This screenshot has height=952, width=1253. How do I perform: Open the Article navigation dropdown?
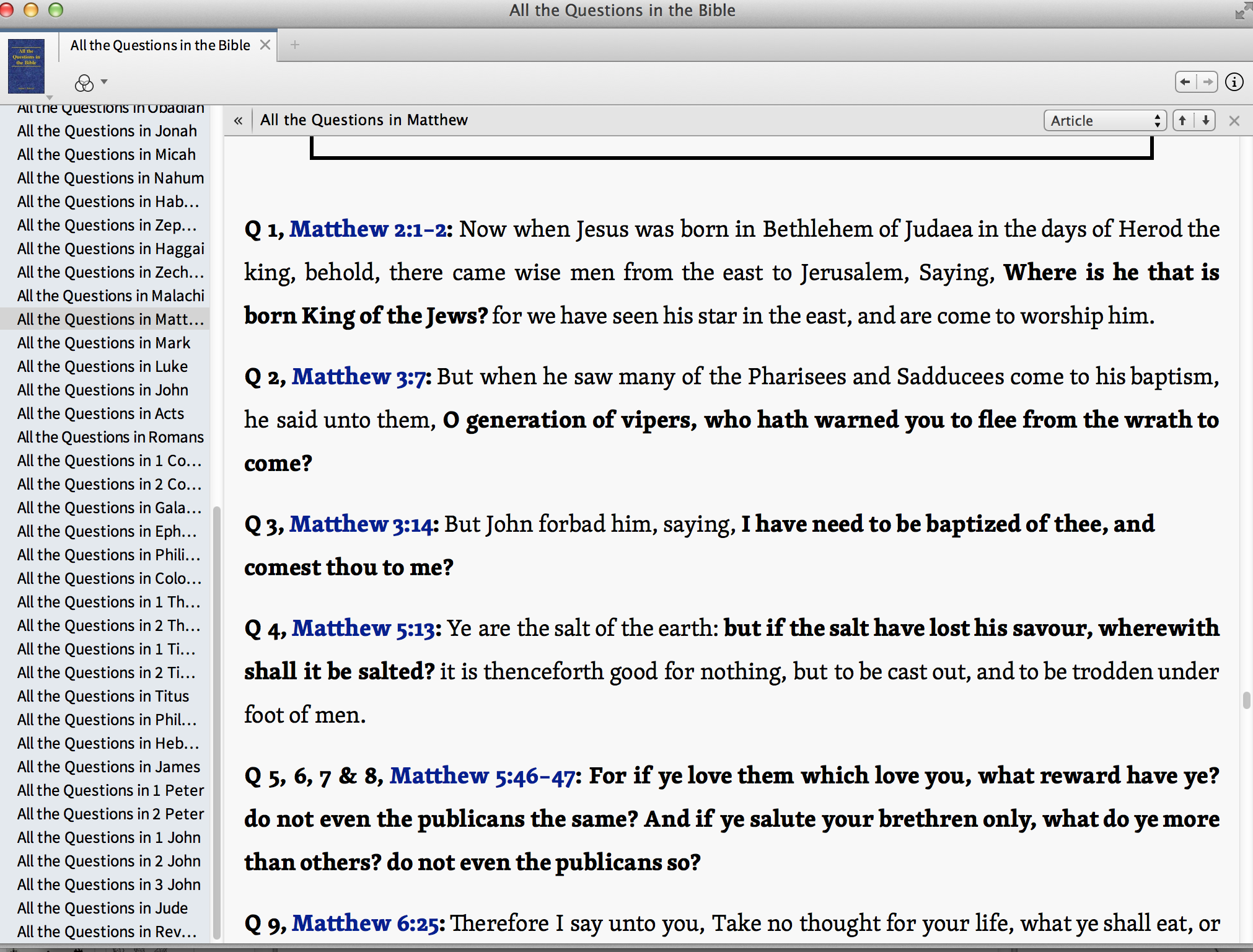(1105, 121)
